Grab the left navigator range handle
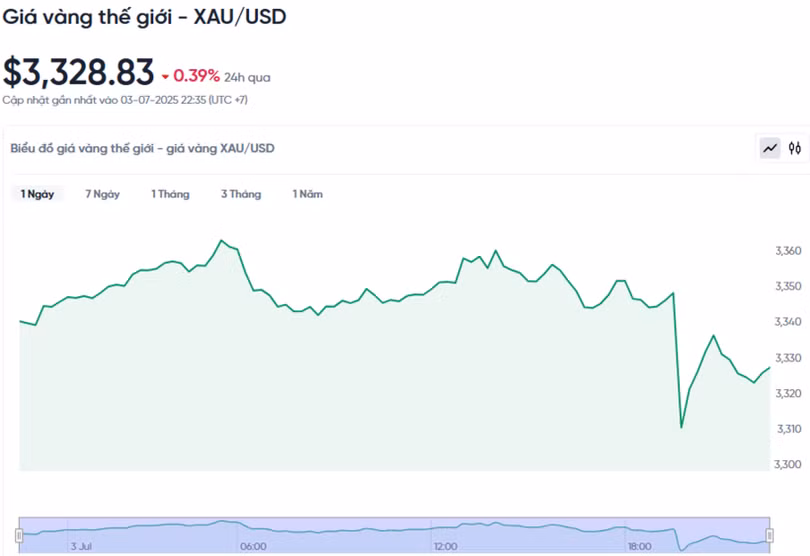Viewport: 810px width, 556px height. point(19,535)
